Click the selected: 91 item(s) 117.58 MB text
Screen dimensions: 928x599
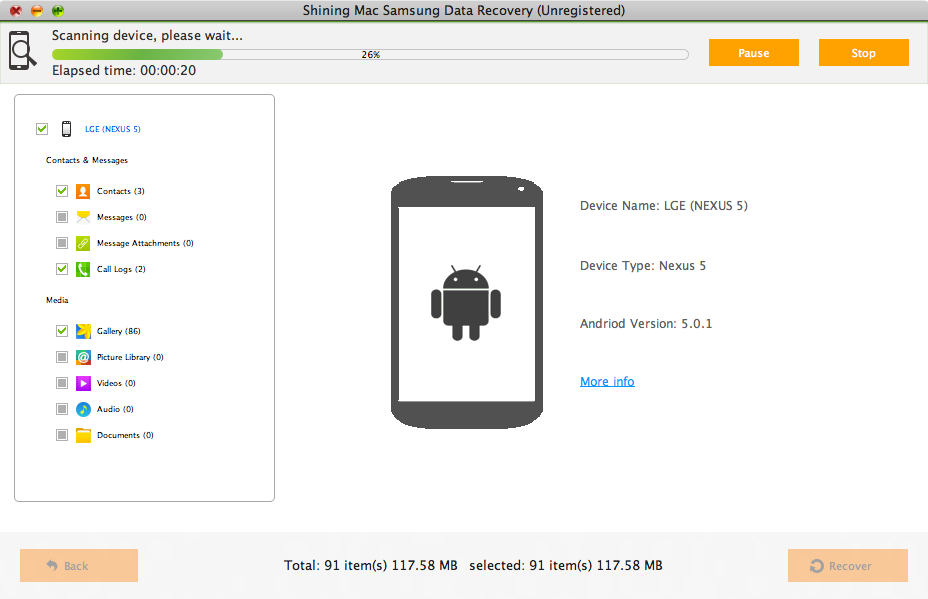click(566, 565)
